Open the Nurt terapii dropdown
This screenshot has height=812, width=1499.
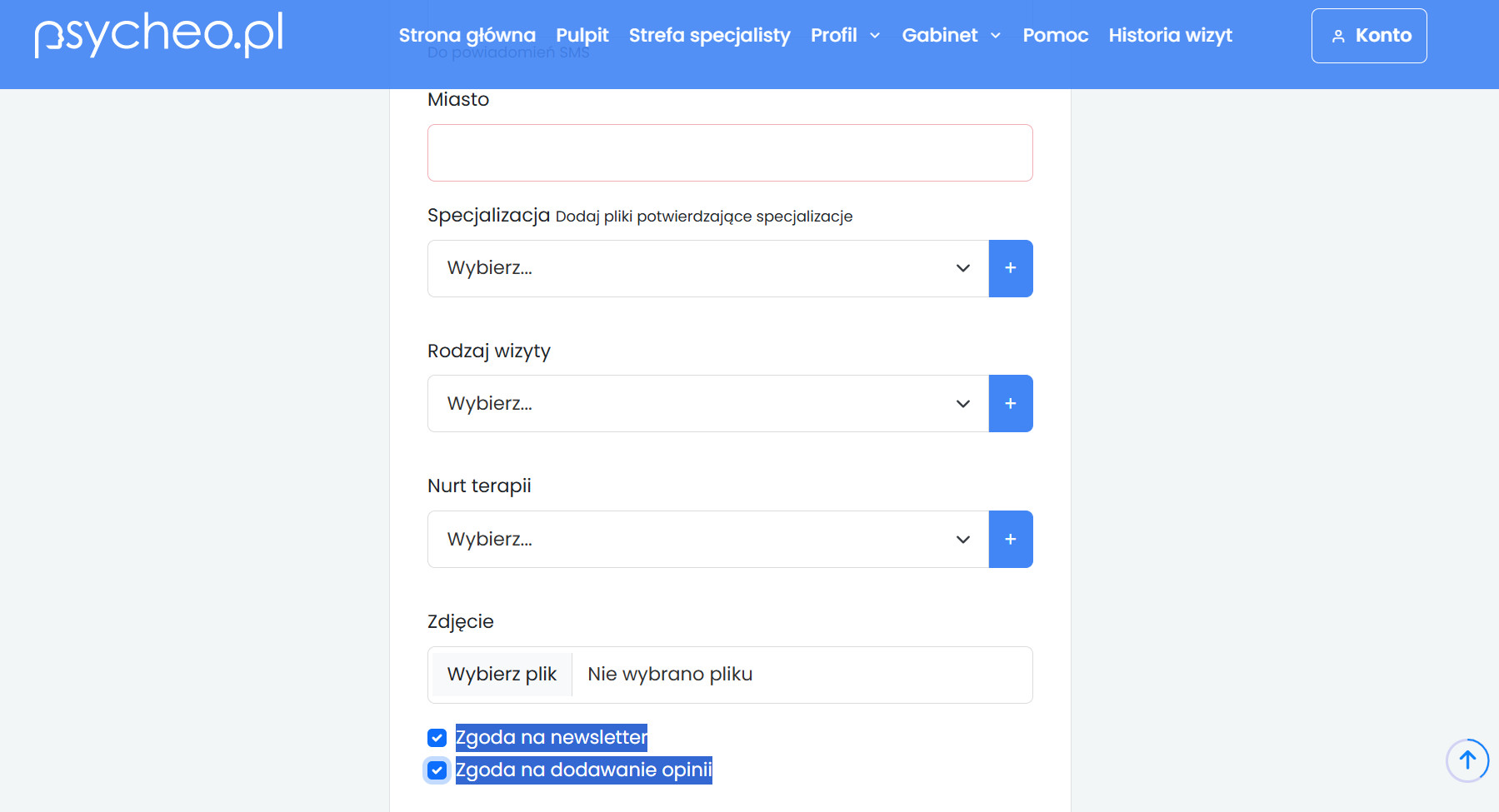[x=707, y=540]
